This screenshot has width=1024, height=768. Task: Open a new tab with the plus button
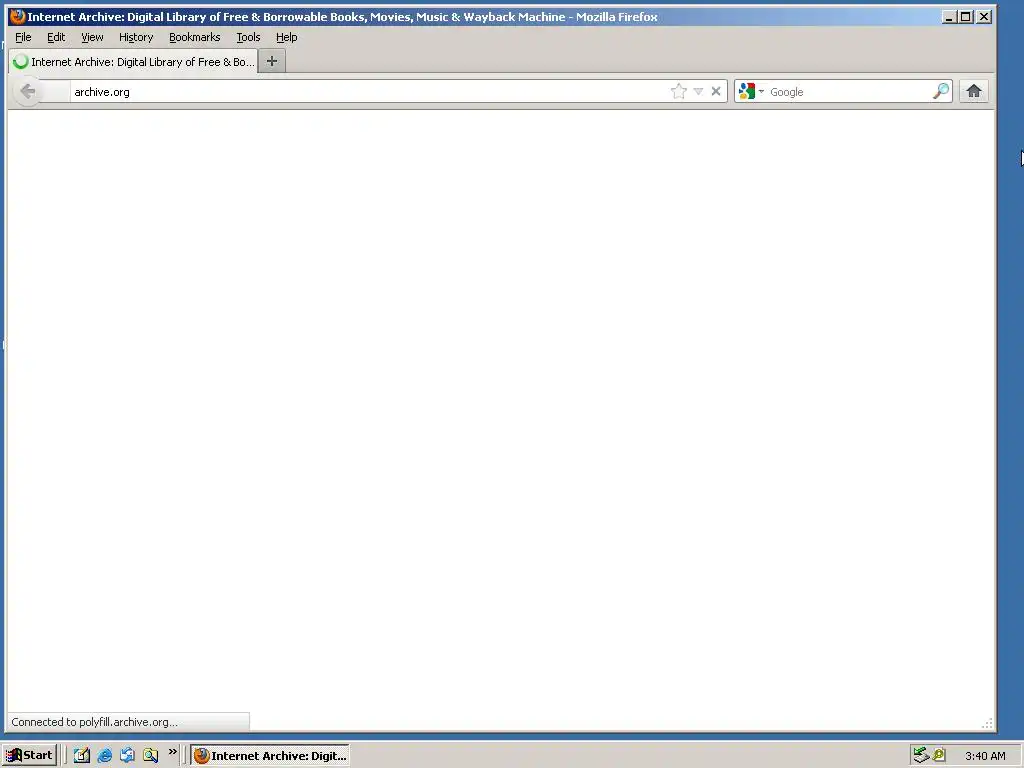[272, 61]
